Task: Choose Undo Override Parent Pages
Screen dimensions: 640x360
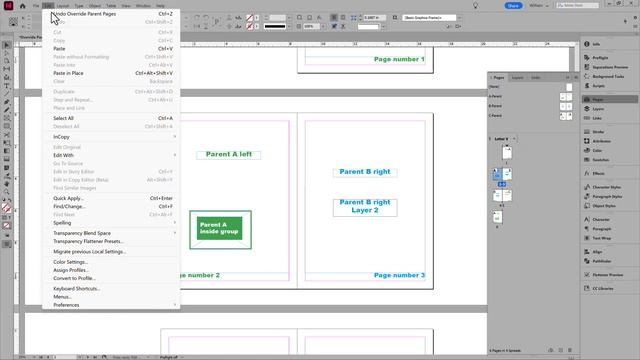Action: pos(111,14)
